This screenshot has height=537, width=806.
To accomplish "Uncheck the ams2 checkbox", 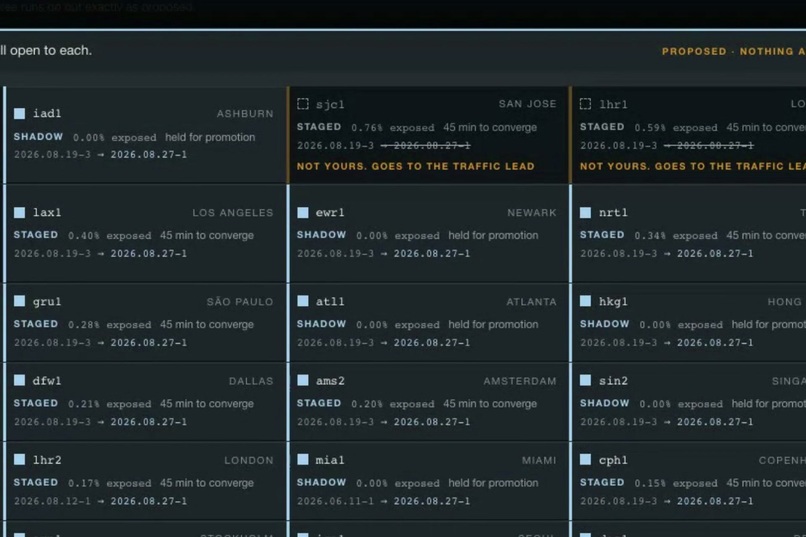I will pos(303,380).
